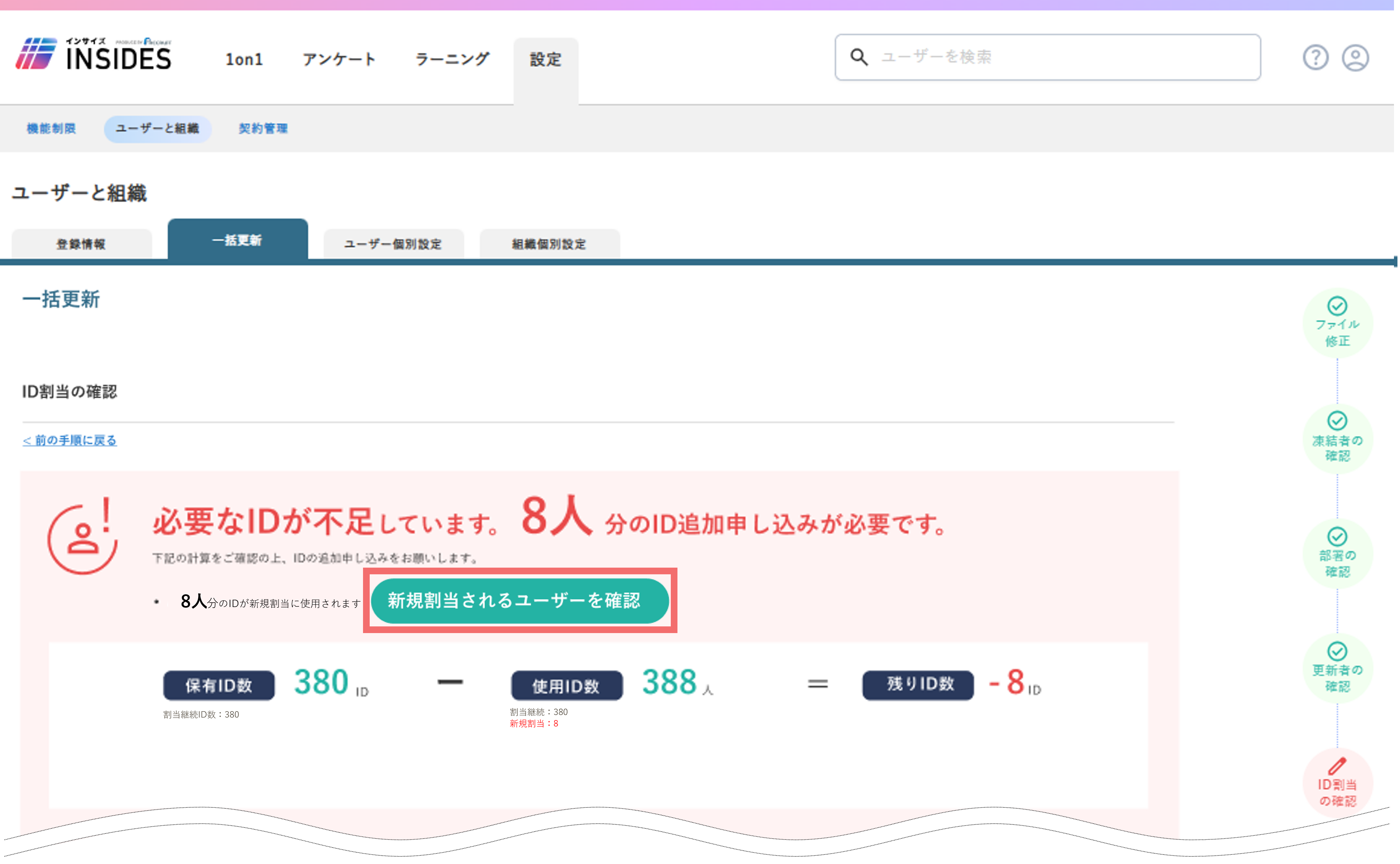Open the help question mark icon
This screenshot has height=864, width=1400.
1315,57
